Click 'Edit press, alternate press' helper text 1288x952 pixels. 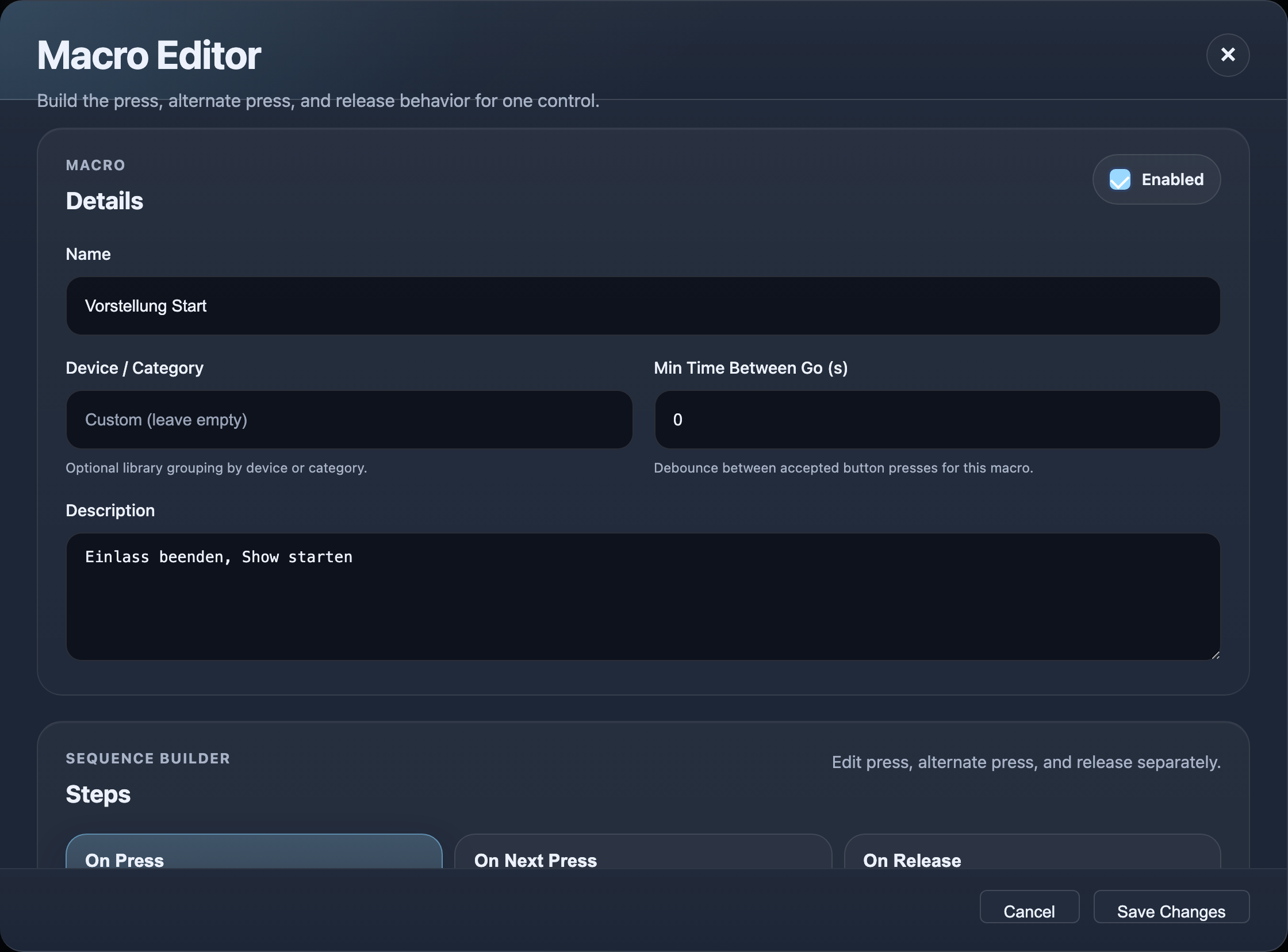click(1026, 762)
